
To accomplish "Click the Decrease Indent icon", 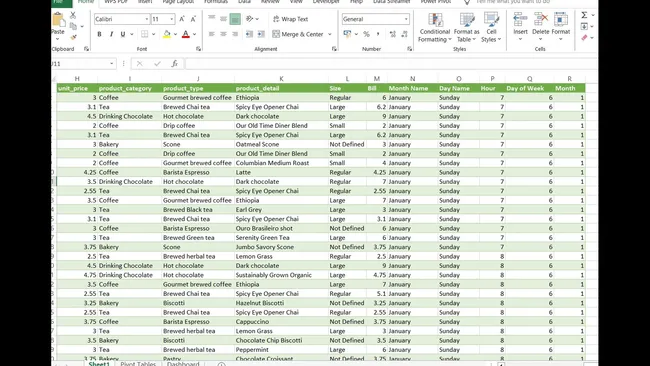I will coord(249,34).
